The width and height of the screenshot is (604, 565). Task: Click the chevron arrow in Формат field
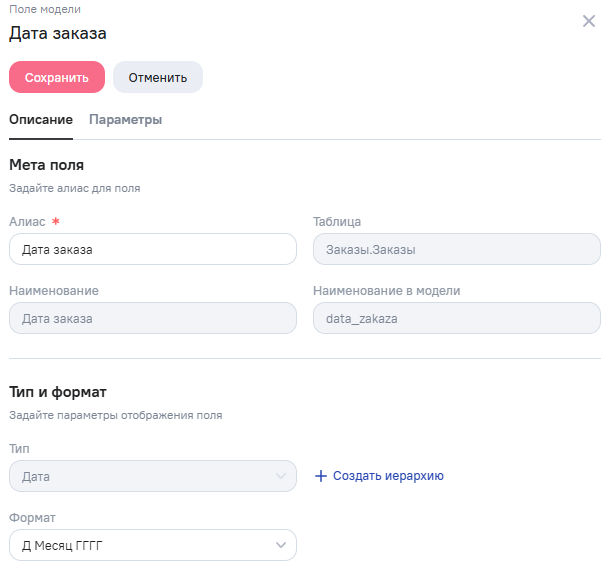(x=280, y=545)
